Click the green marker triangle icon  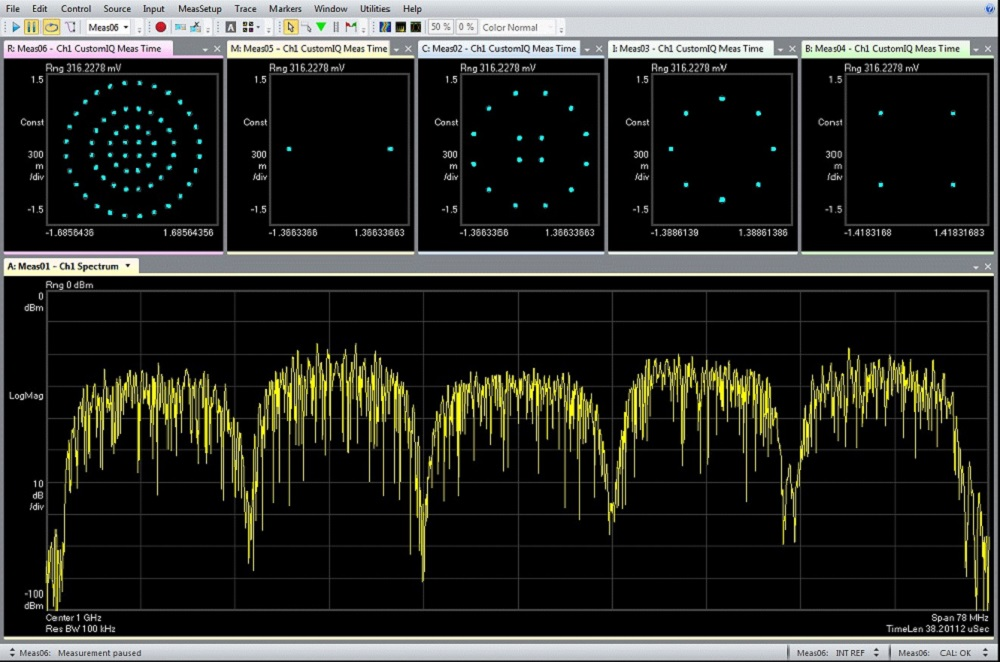pyautogui.click(x=321, y=27)
